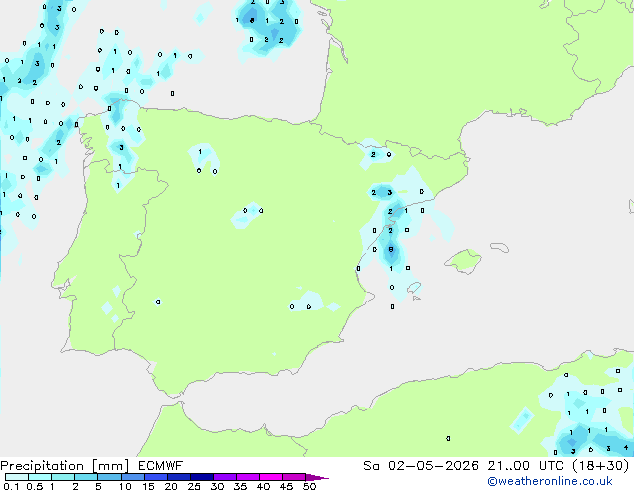This screenshot has width=634, height=490.
Task: Pick the 0.1–0.5 mm lightest cyan legend swatch
Action: pos(17,477)
